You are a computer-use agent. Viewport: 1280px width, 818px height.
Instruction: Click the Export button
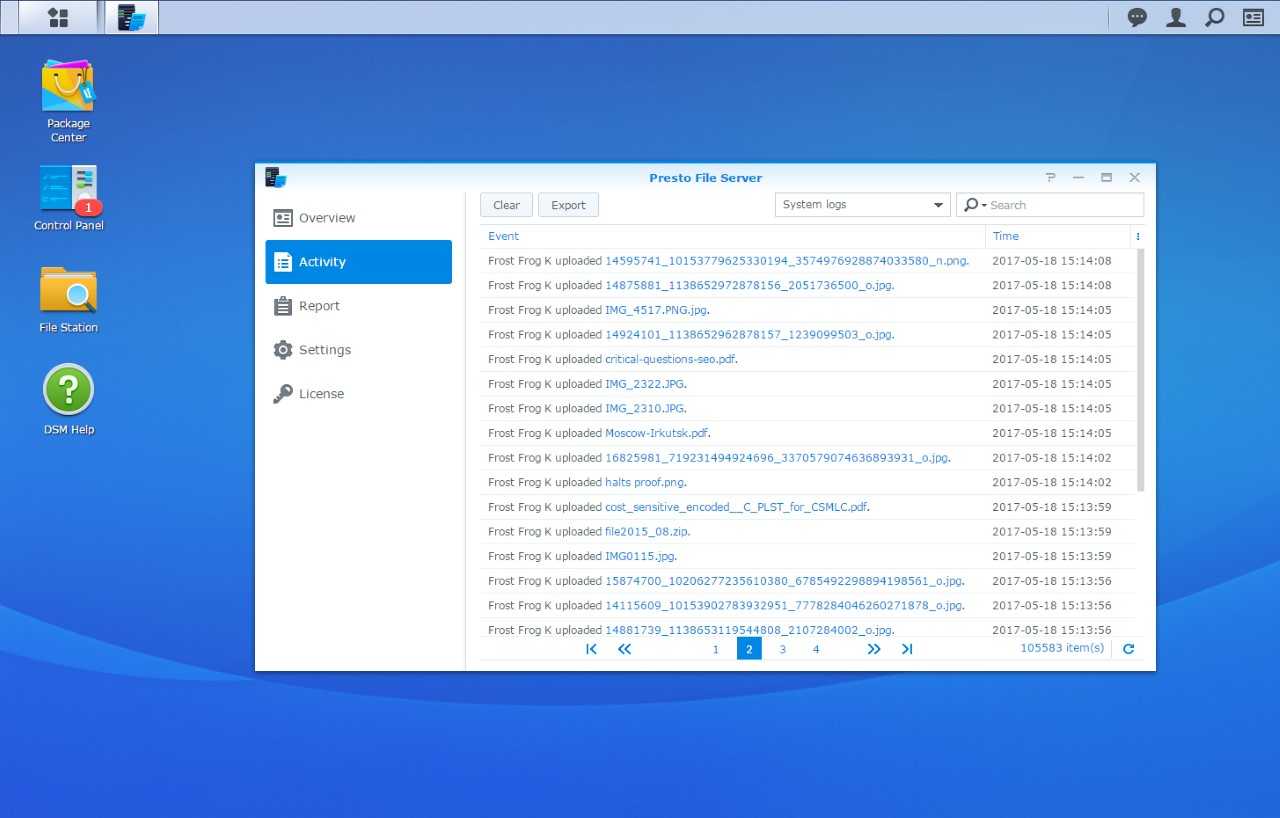[x=568, y=205]
